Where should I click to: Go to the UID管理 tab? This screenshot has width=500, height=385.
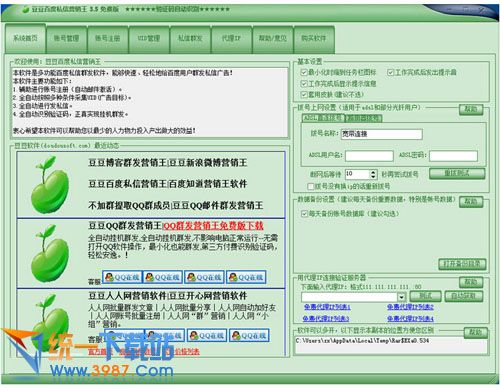tap(149, 39)
